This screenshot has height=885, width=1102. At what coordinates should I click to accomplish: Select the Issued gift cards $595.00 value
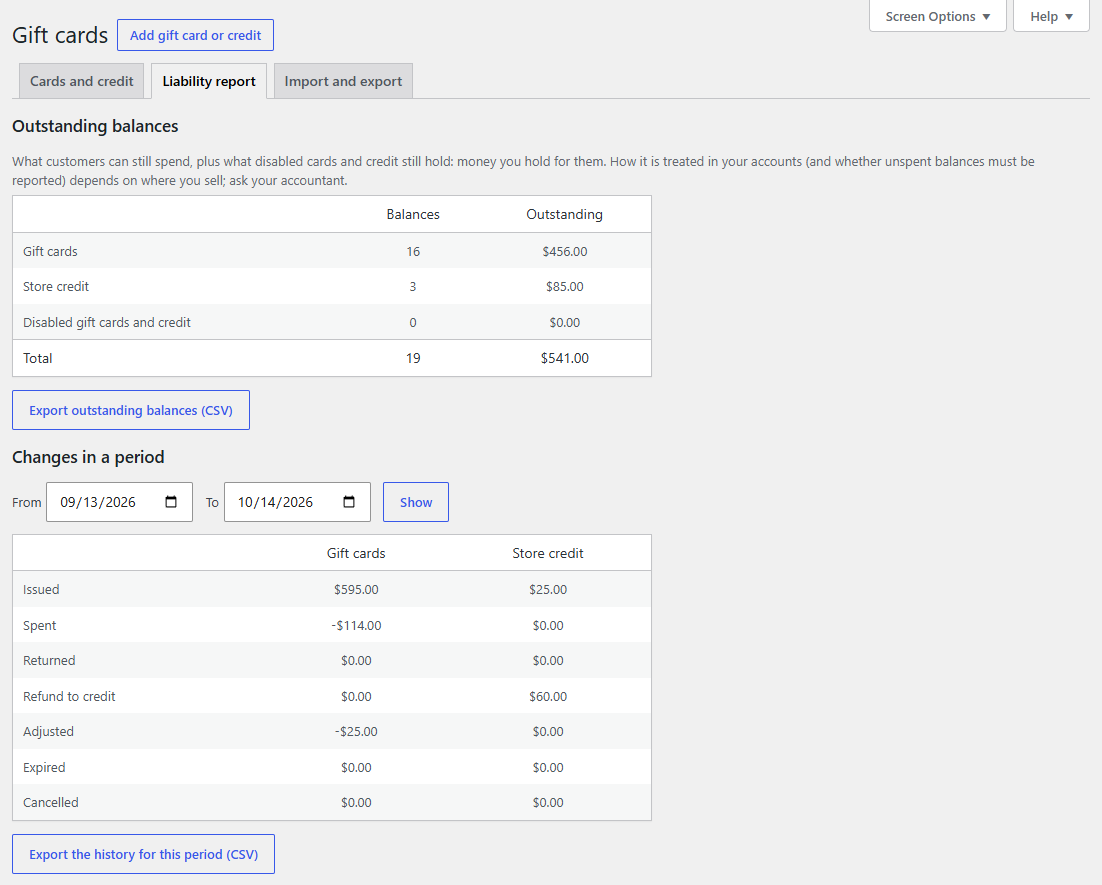(356, 589)
